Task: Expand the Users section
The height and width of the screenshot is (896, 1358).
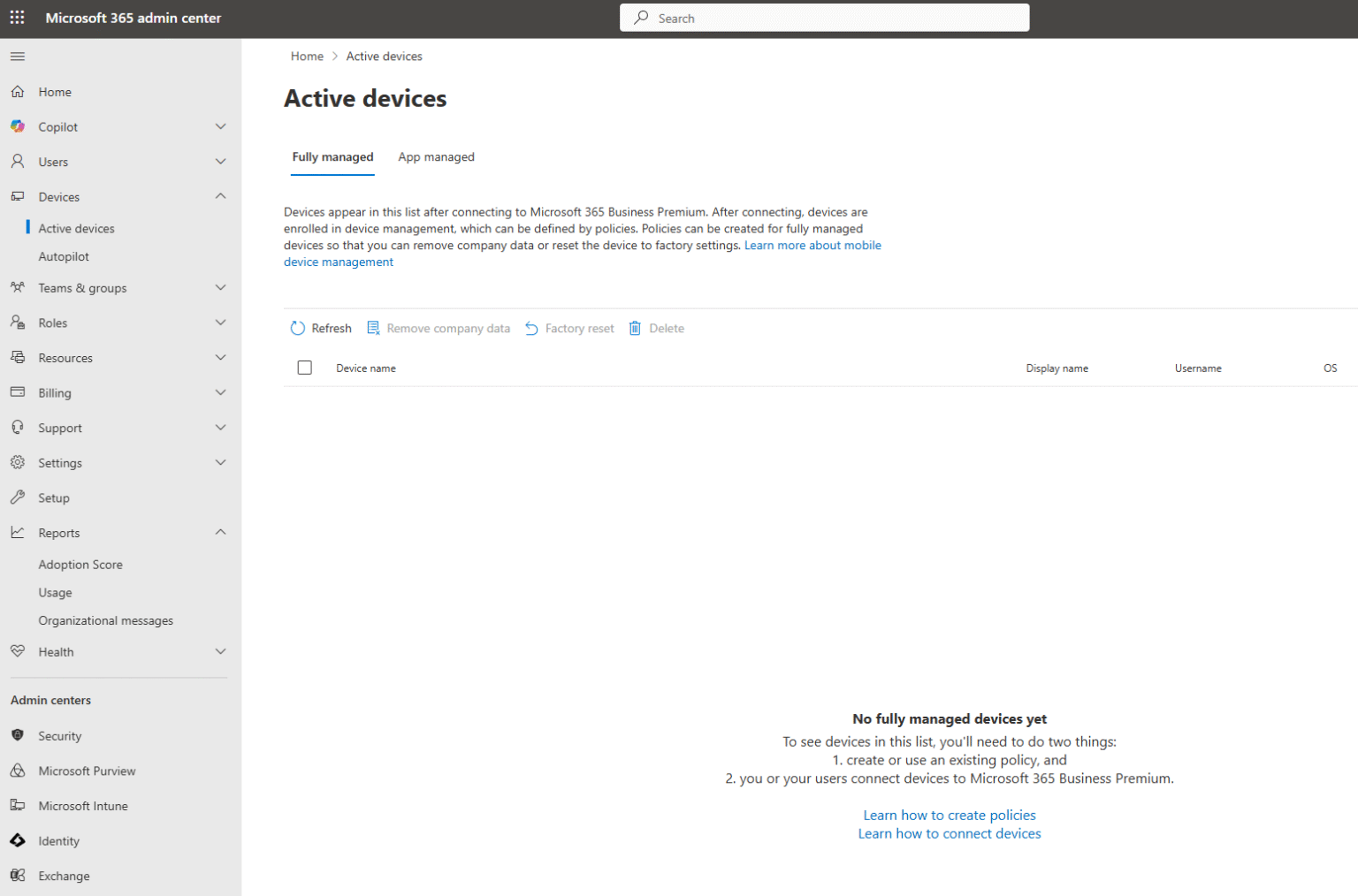Action: point(220,162)
